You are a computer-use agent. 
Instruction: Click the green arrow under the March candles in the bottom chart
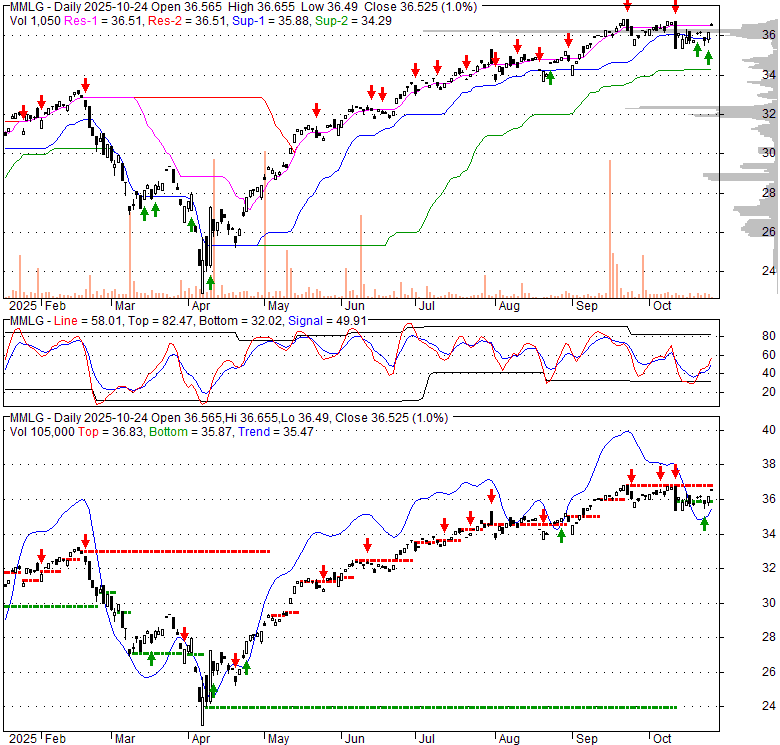tap(151, 658)
